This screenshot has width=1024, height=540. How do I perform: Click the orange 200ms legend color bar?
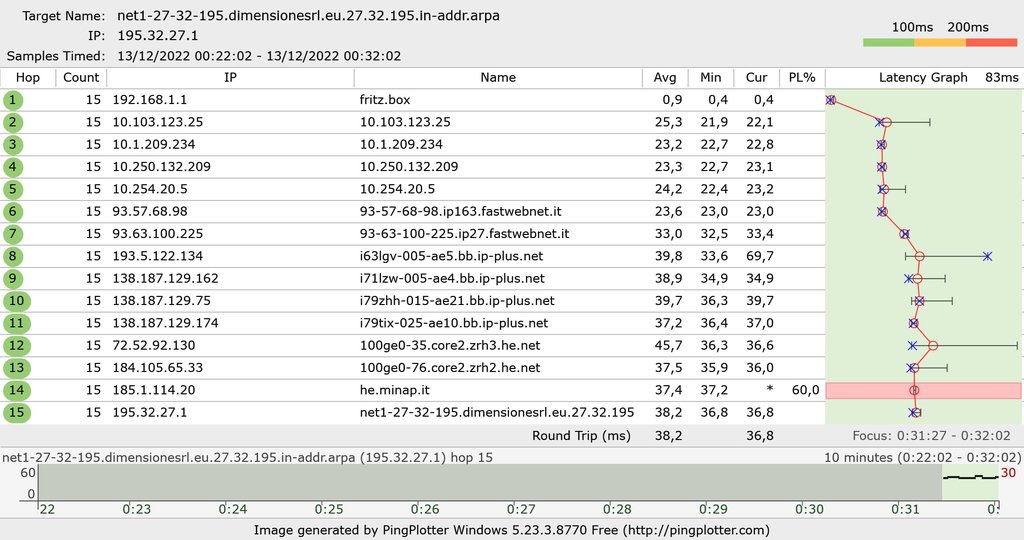click(x=940, y=42)
